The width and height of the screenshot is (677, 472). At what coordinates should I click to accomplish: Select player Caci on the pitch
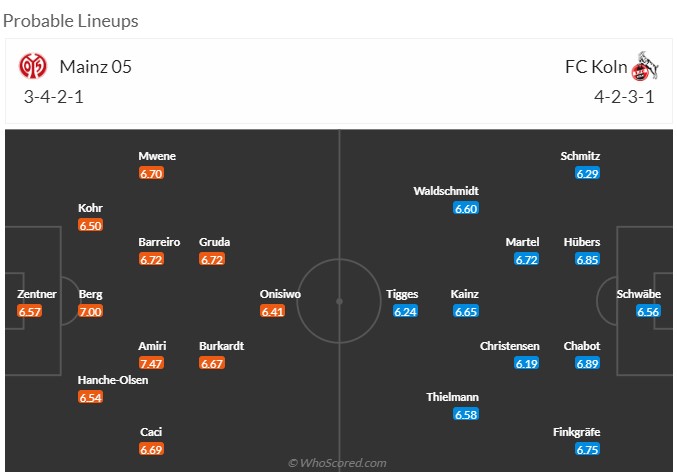[152, 432]
